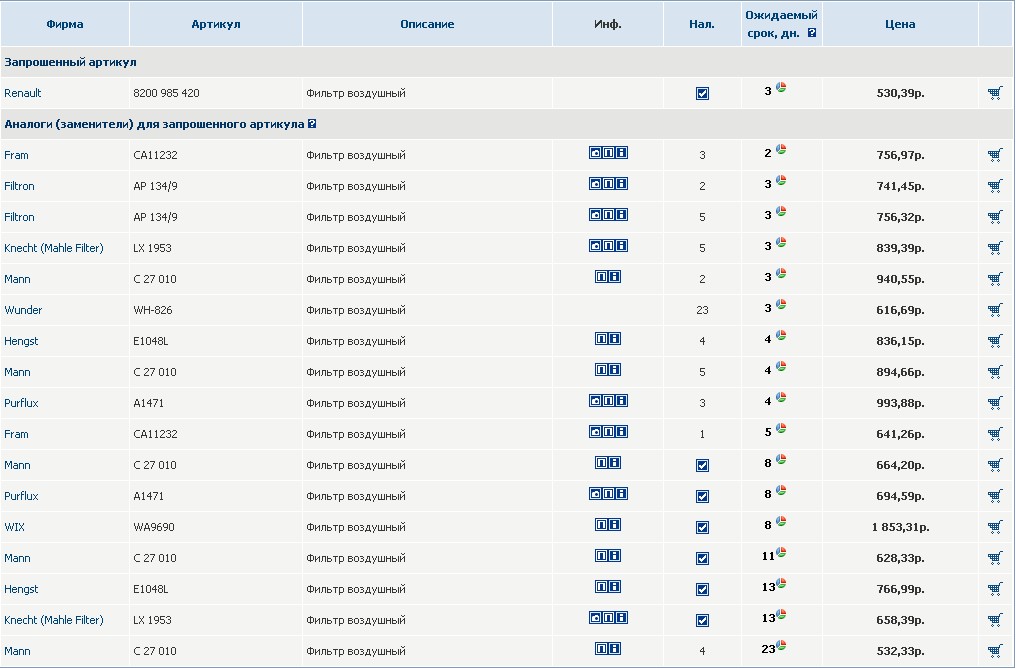
Task: Click help icon next to 'Ожидаемый срок, дн.'
Action: (812, 32)
